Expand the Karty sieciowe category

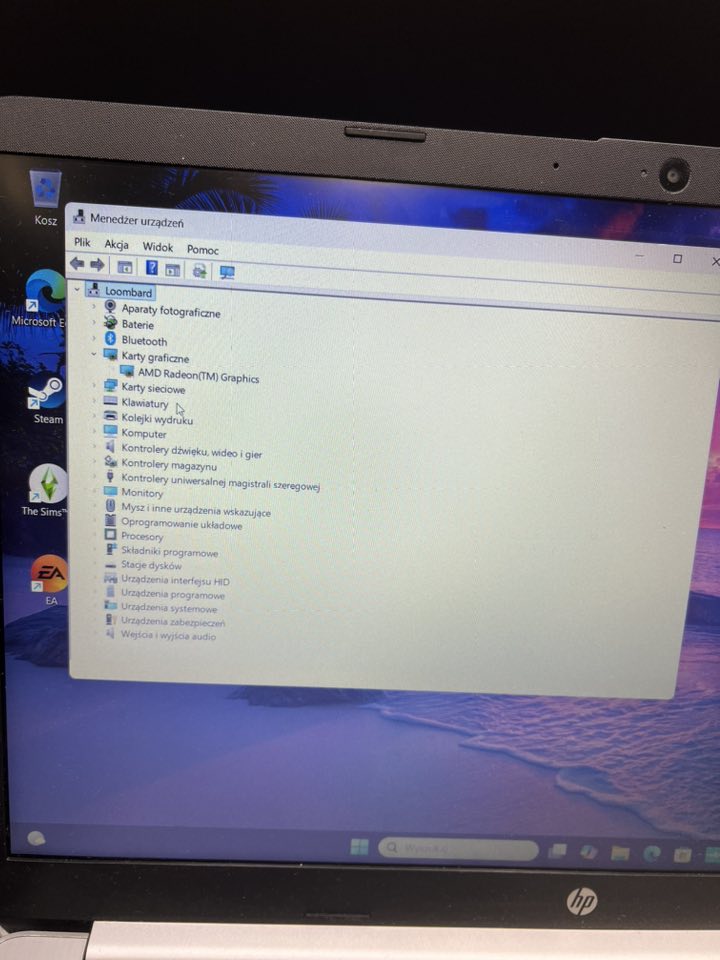(95, 386)
